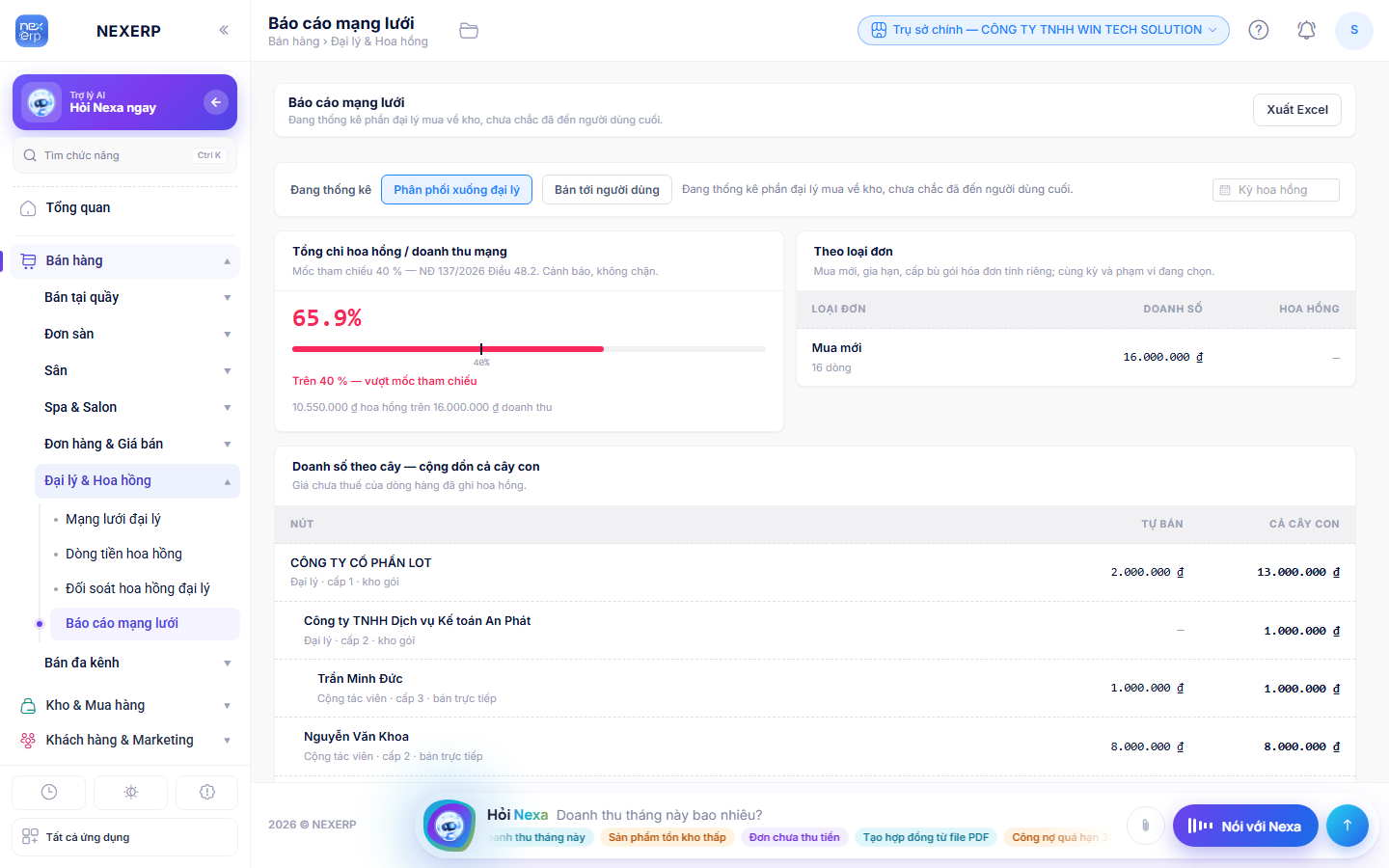
Task: Select the Tạo hợp đồng từ file PDF suggestion
Action: (x=926, y=837)
